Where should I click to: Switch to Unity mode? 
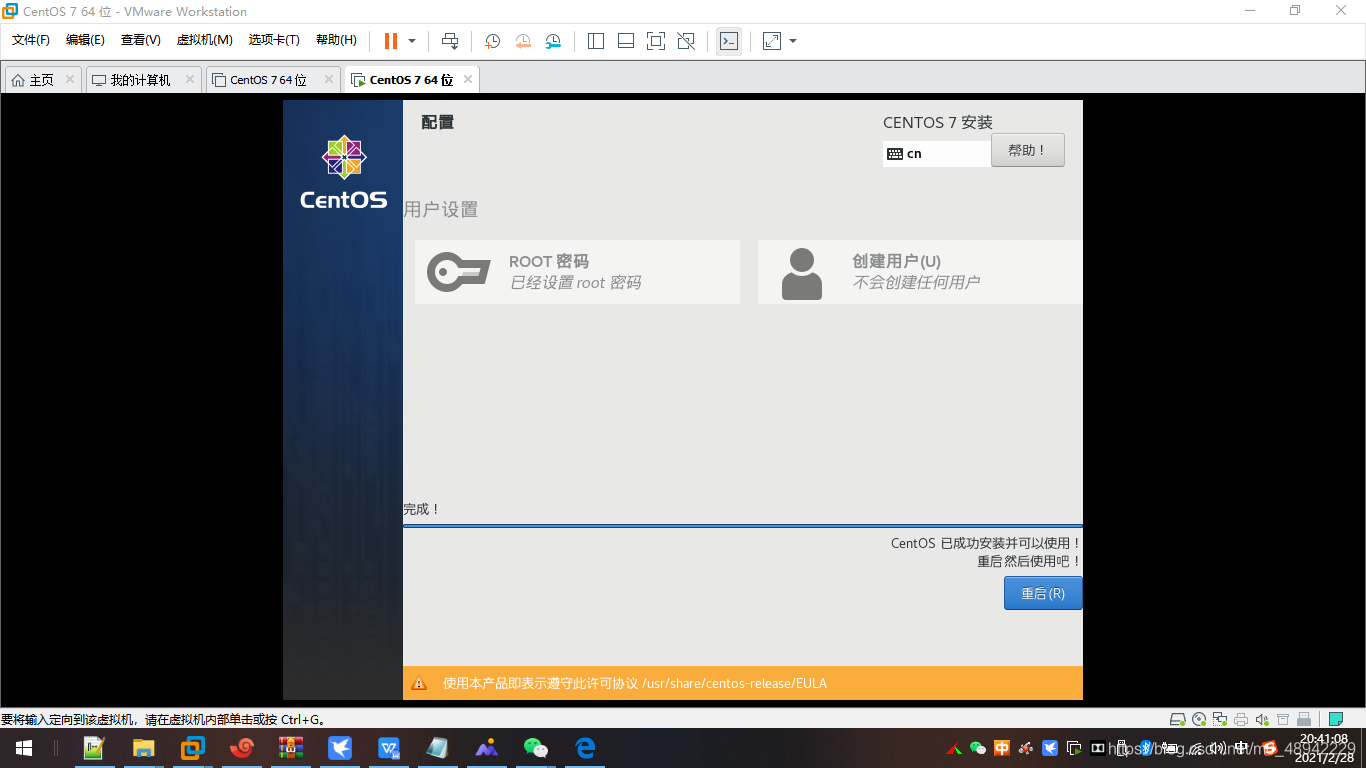686,41
